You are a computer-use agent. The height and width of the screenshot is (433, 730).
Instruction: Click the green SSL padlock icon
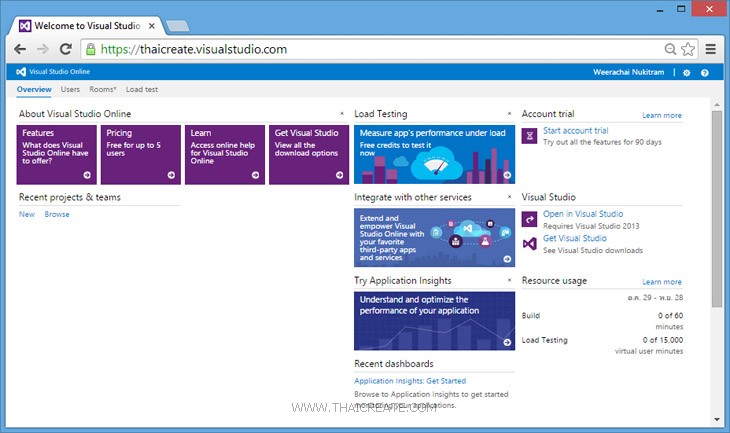point(91,49)
